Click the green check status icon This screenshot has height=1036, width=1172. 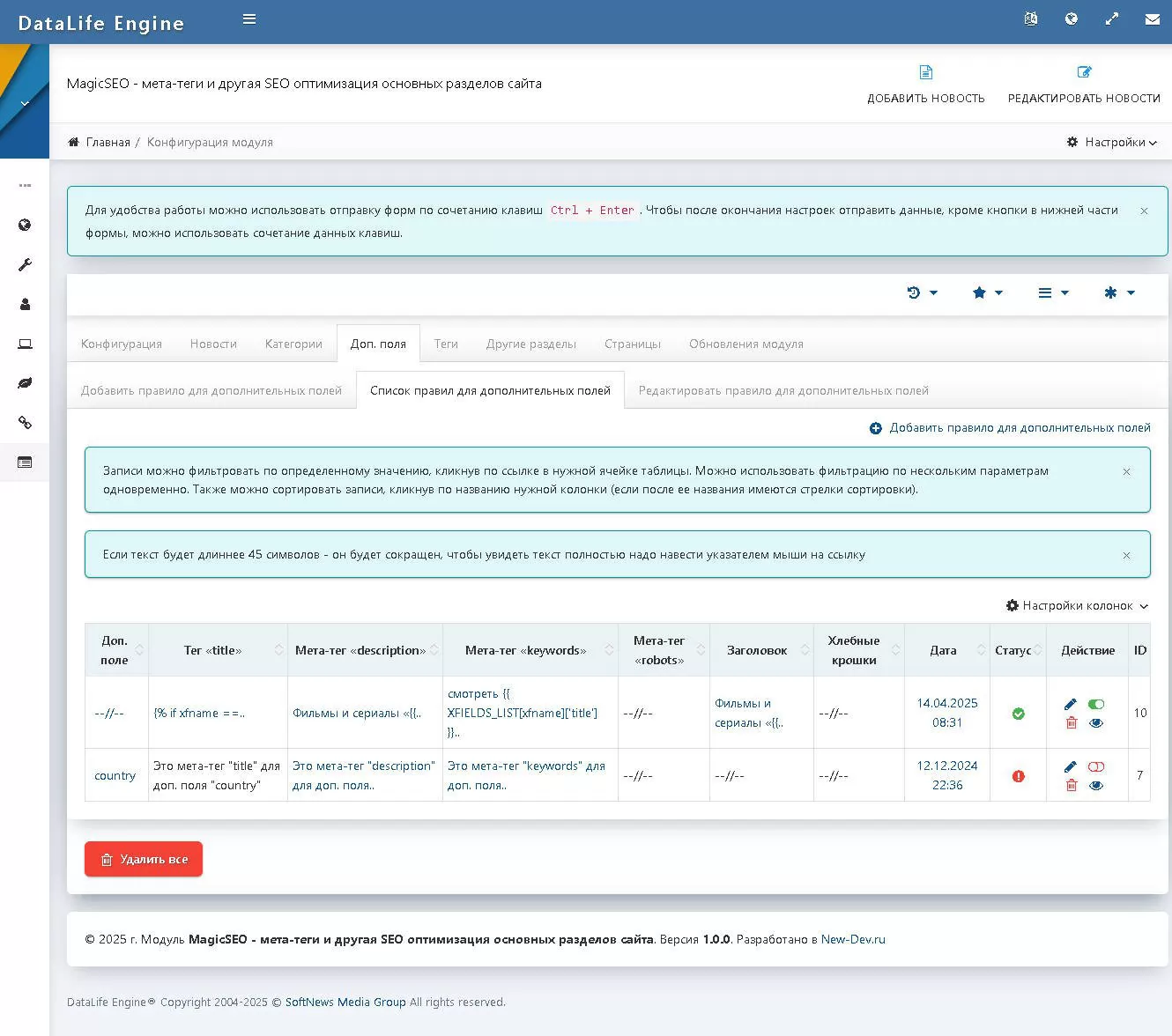point(1019,714)
